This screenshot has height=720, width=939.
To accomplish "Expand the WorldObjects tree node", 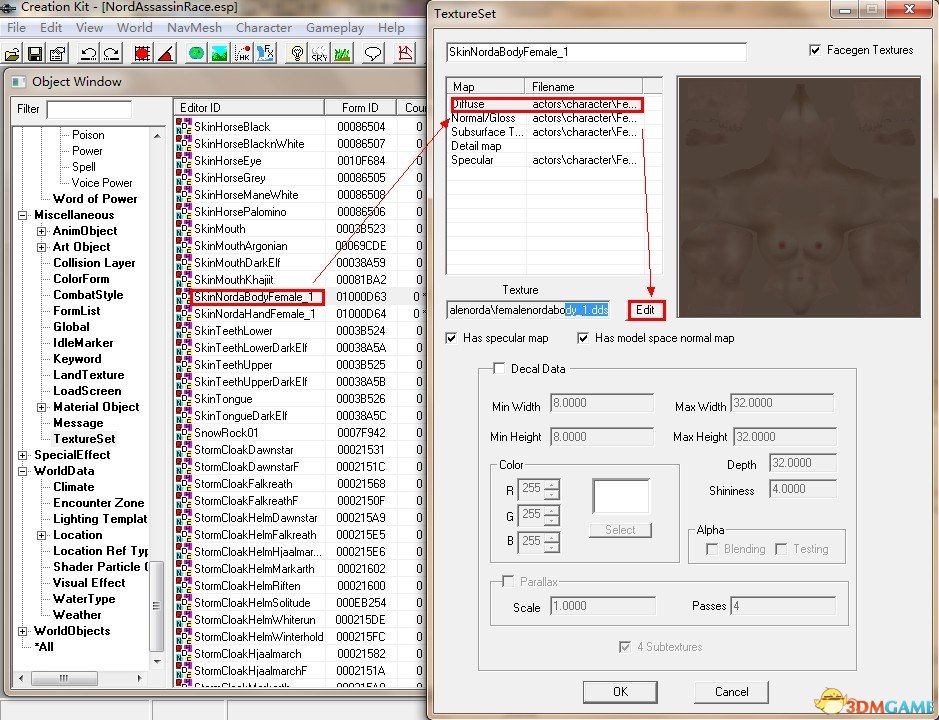I will 23,631.
